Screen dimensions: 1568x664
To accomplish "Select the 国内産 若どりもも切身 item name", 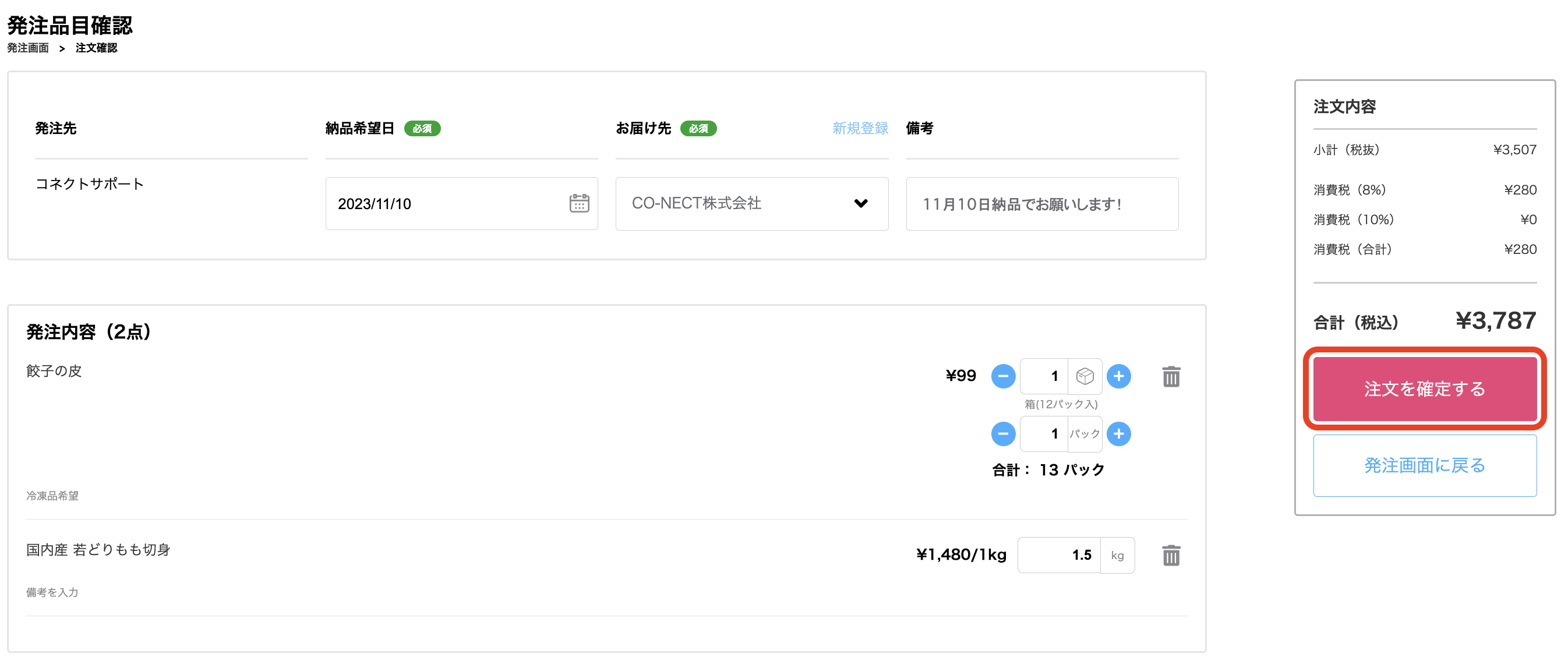I will click(x=98, y=550).
